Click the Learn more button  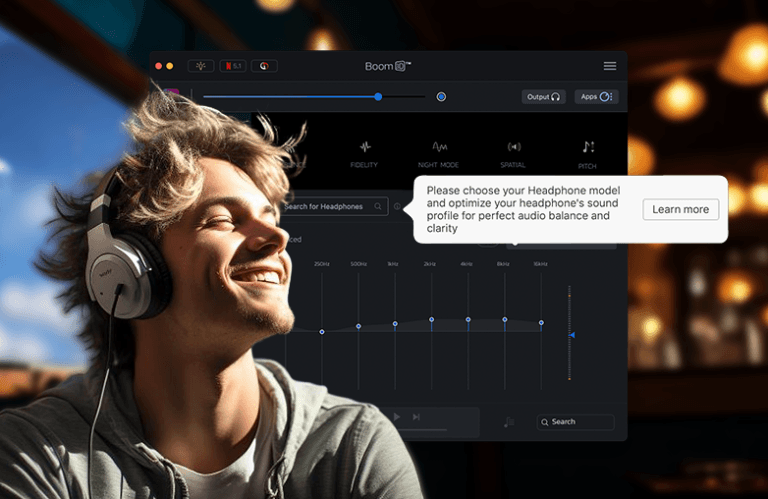coord(680,210)
